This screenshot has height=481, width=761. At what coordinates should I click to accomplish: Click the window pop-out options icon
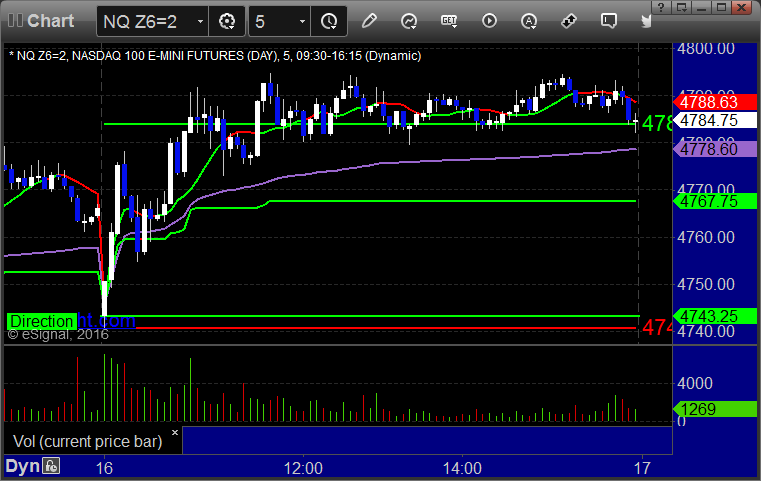pyautogui.click(x=681, y=7)
